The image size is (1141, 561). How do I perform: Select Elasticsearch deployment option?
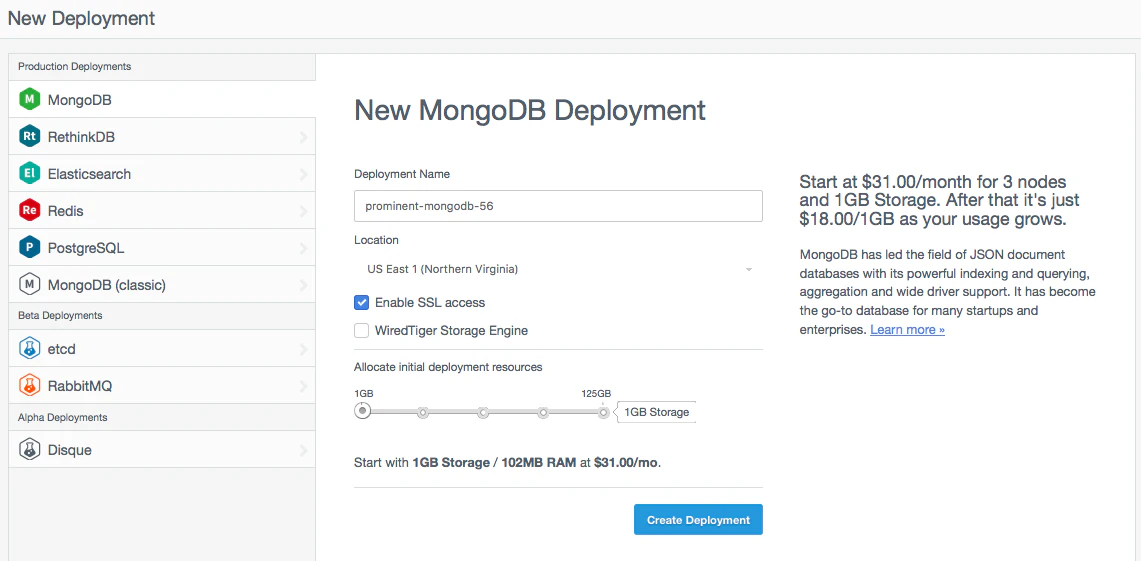pos(162,173)
